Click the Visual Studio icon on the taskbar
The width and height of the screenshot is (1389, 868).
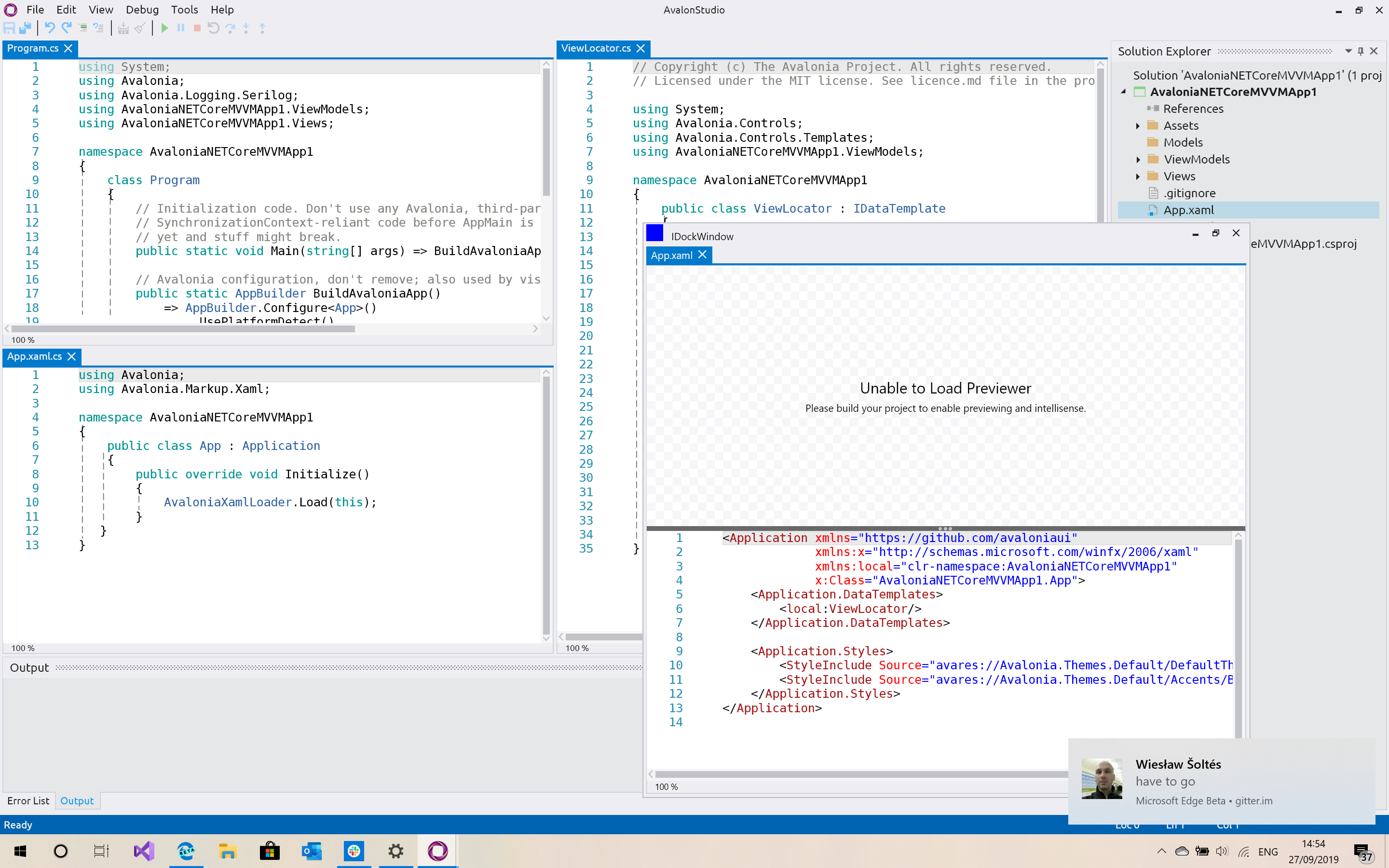[144, 851]
